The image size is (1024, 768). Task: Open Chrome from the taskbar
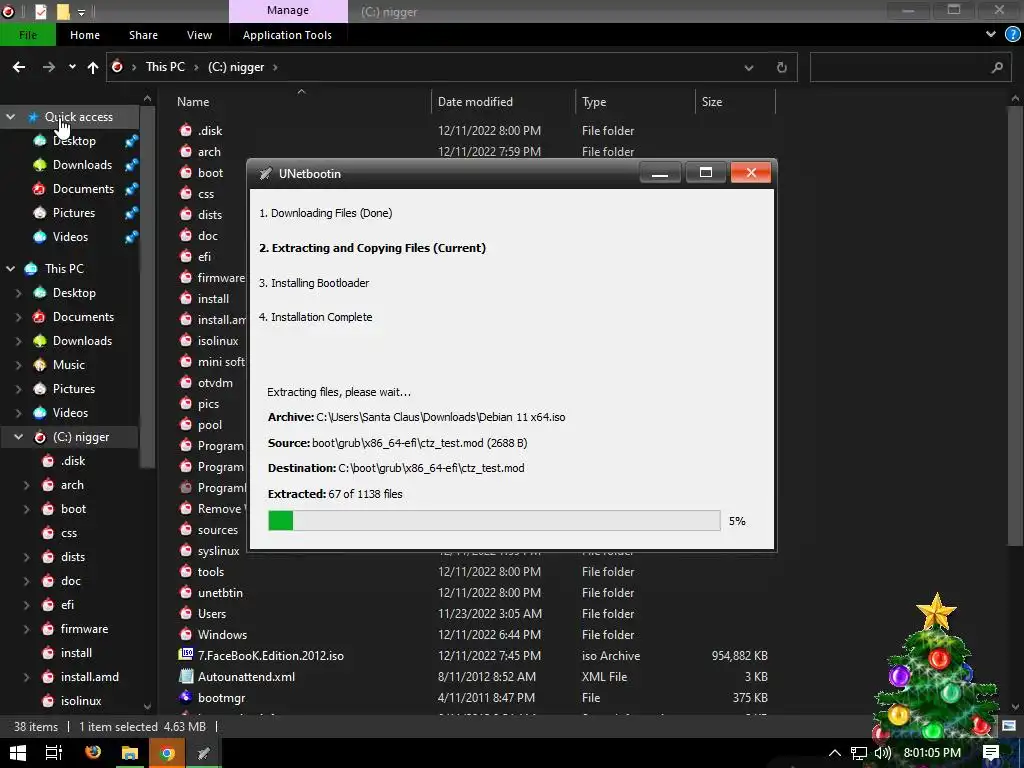click(x=167, y=753)
